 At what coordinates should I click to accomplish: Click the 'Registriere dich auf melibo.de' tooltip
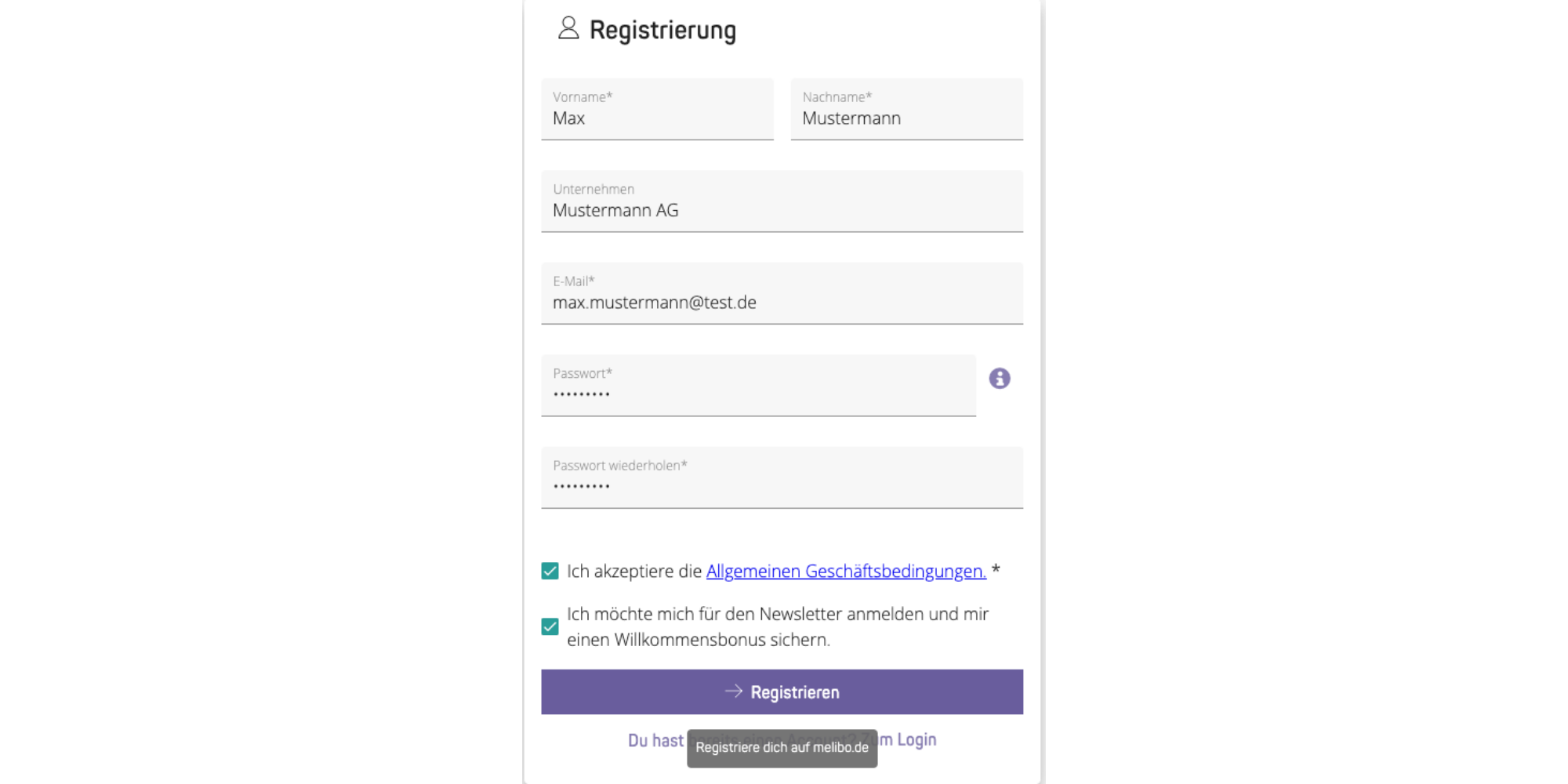coord(782,748)
